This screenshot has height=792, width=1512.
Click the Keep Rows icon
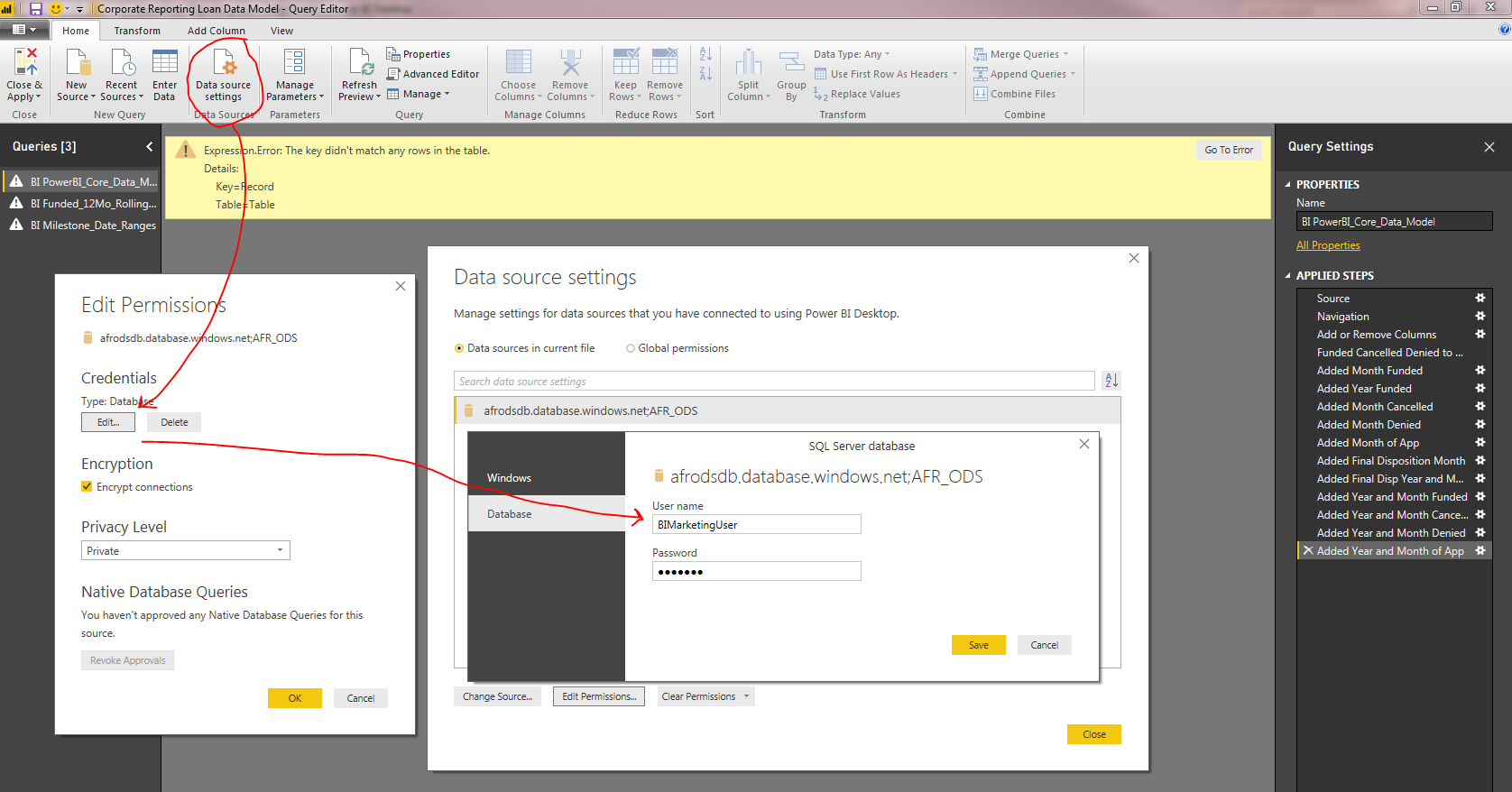pos(625,63)
